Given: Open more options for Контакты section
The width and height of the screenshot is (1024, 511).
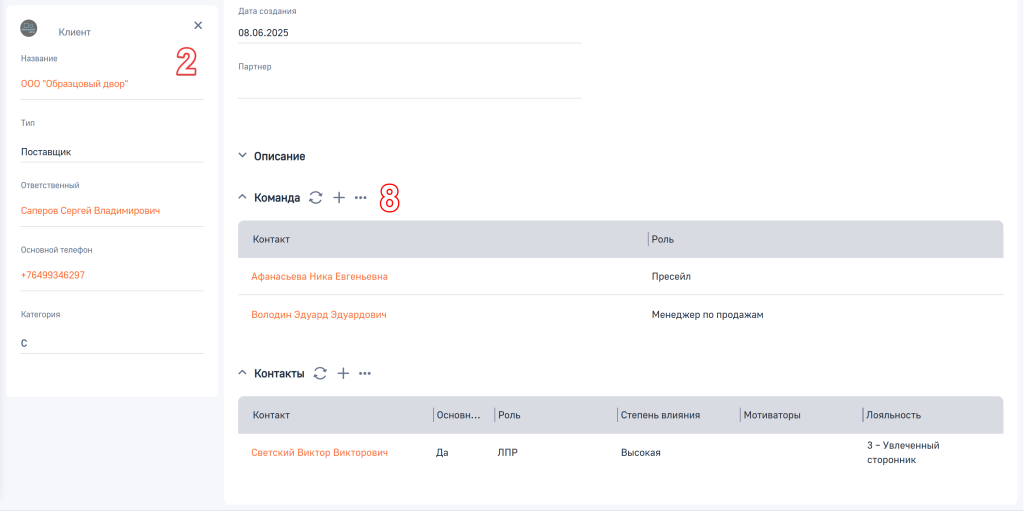Looking at the screenshot, I should pyautogui.click(x=365, y=373).
